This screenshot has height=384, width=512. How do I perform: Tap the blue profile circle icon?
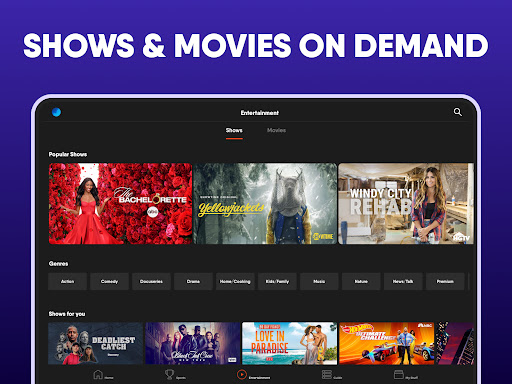pyautogui.click(x=56, y=112)
